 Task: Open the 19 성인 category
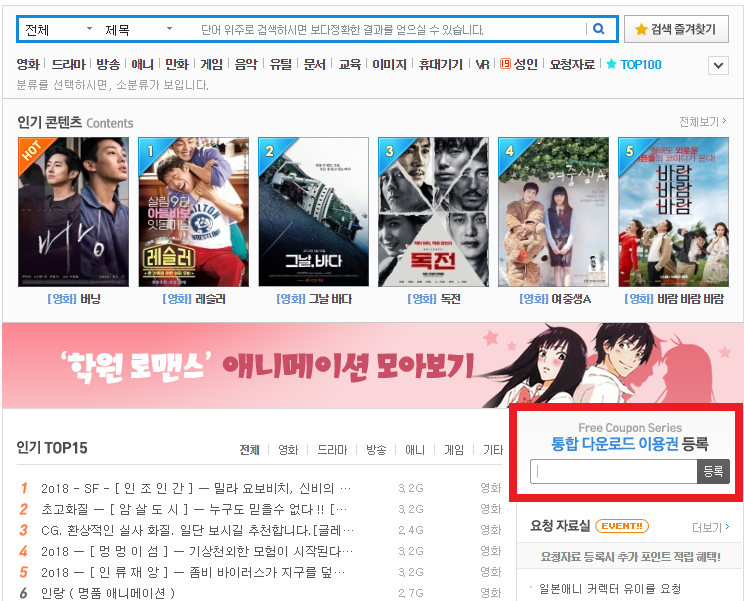[x=518, y=65]
